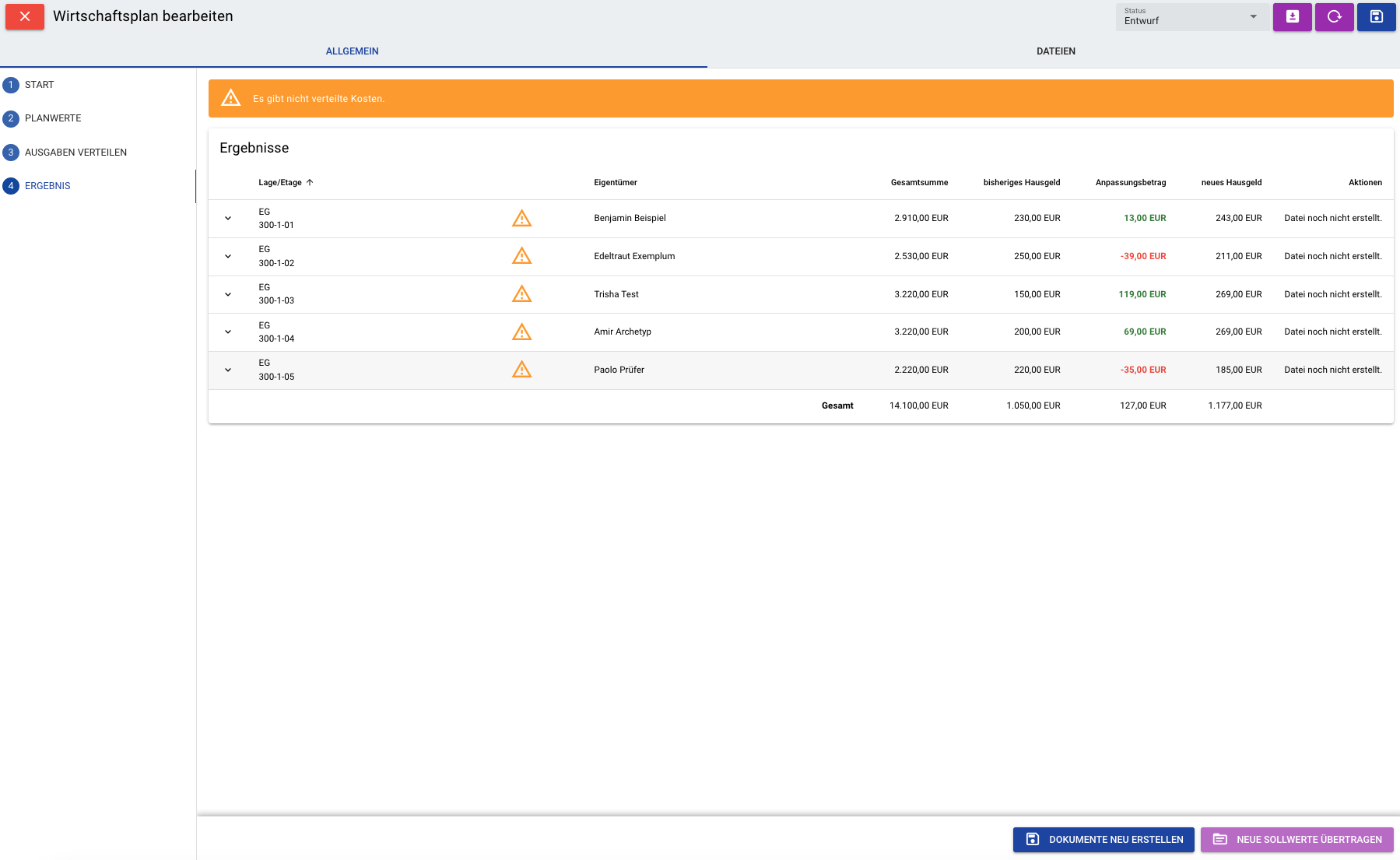
Task: Click Anpassungsbetrag -35,00 EUR
Action: tap(1143, 370)
